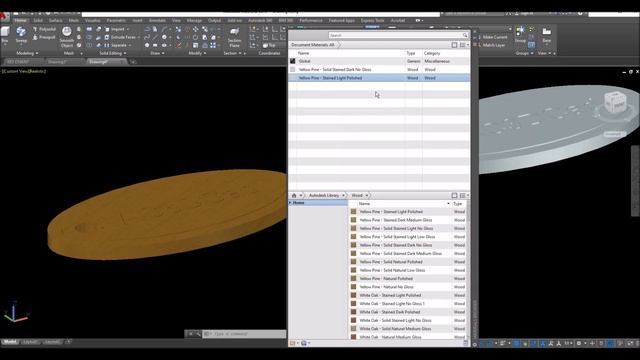Switch to the Home ribbon tab

pyautogui.click(x=20, y=20)
